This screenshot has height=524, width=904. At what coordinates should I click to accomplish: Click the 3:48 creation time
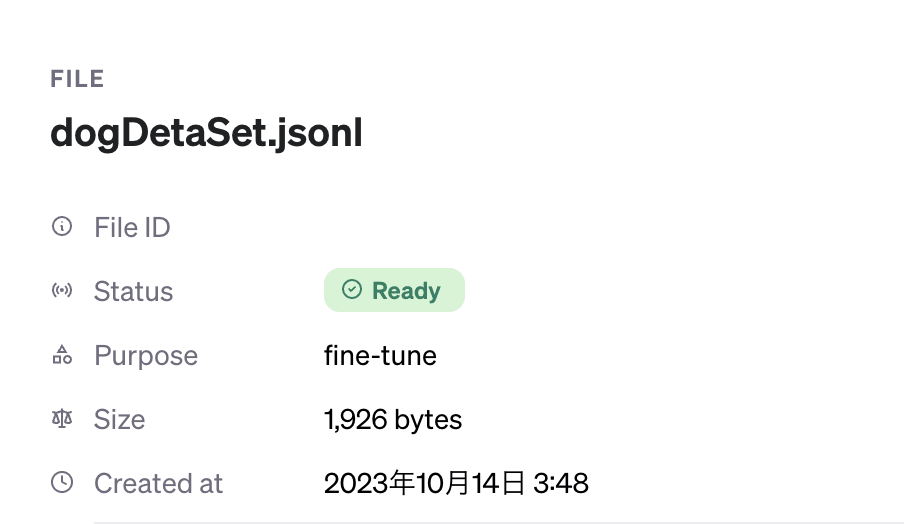561,484
